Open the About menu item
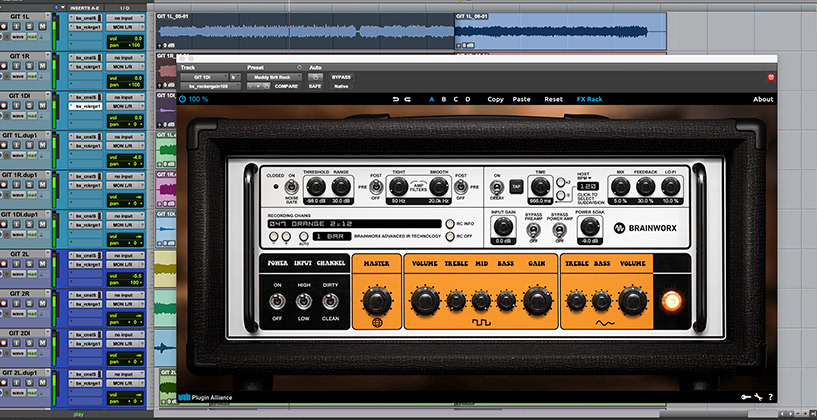 click(763, 99)
